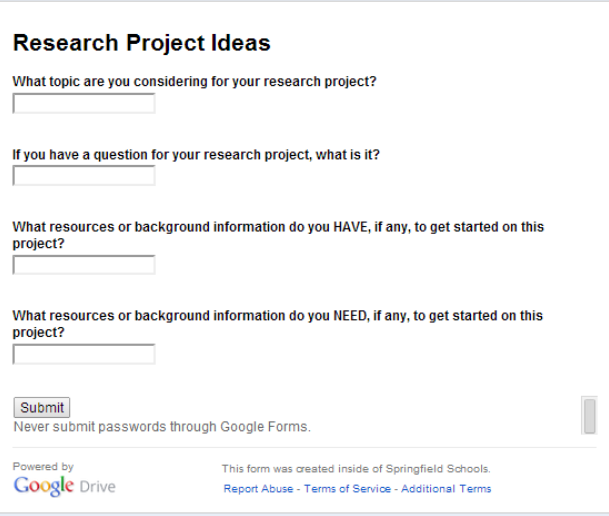609x516 pixels.
Task: Open the Report Abuse link
Action: [258, 489]
